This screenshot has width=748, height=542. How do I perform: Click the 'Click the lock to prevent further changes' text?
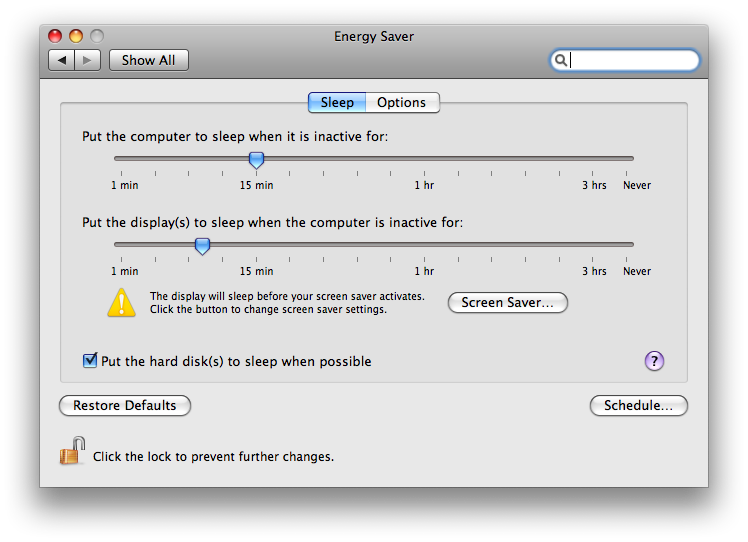pyautogui.click(x=213, y=457)
